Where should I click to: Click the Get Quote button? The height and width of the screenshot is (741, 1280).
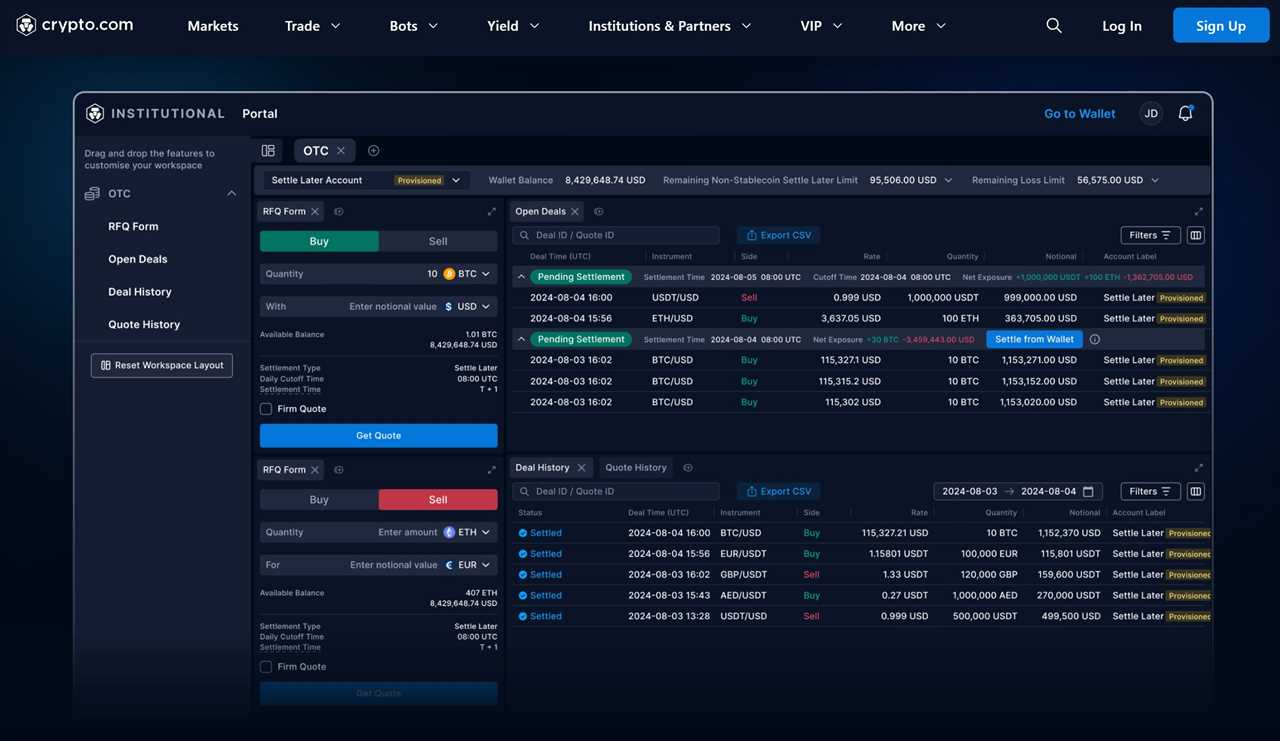(x=378, y=435)
